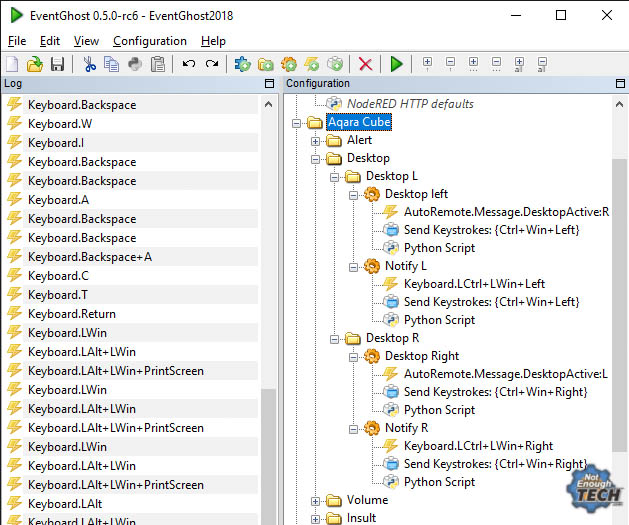
Task: Click the Save floppy disk icon
Action: 57,64
